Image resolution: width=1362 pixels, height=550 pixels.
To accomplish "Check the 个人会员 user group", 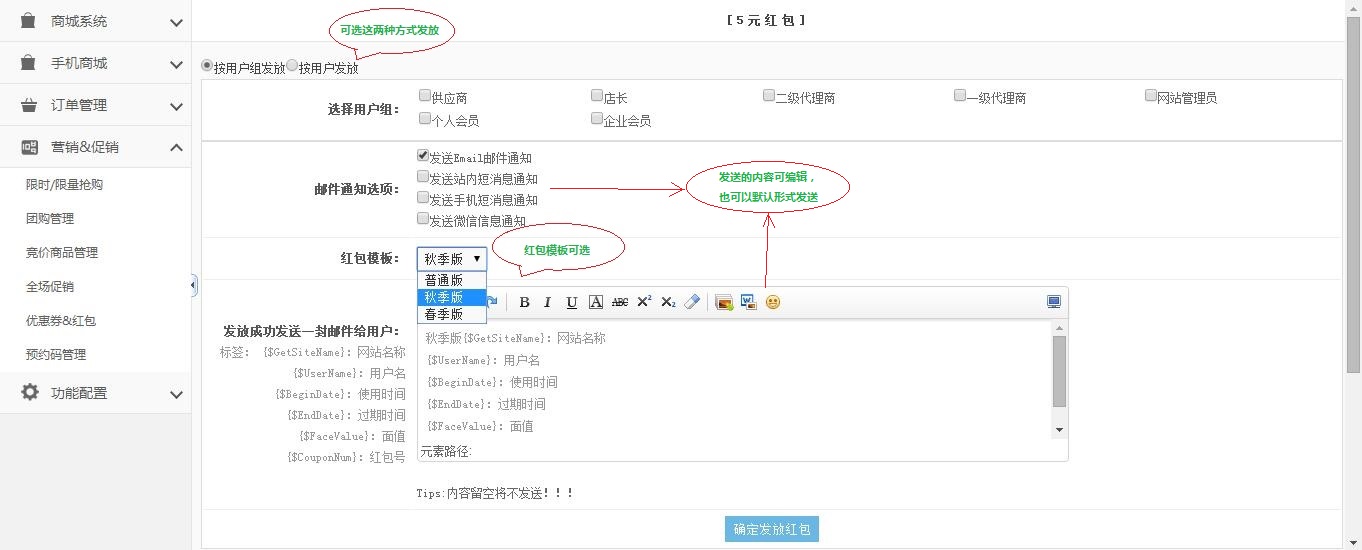I will pos(425,119).
